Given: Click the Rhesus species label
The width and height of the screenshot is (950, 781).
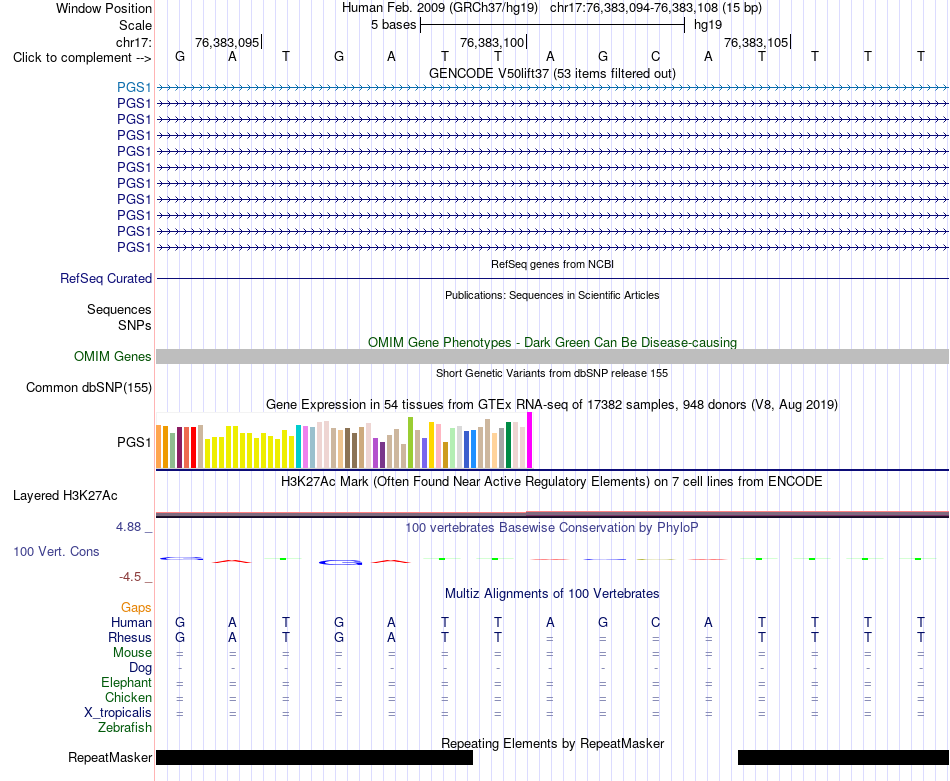Looking at the screenshot, I should coord(130,637).
